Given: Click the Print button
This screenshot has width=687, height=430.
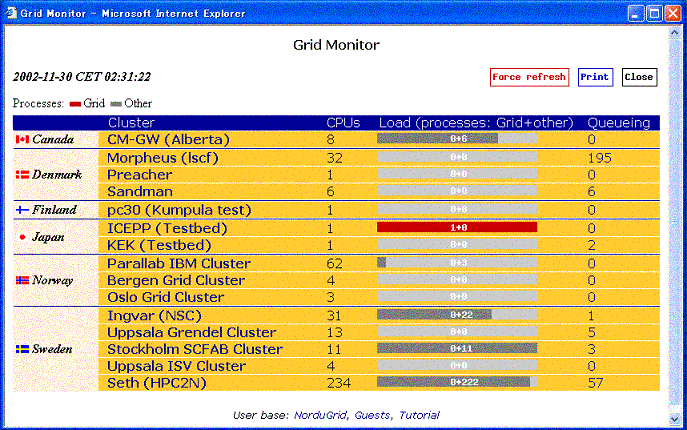Looking at the screenshot, I should click(x=595, y=77).
